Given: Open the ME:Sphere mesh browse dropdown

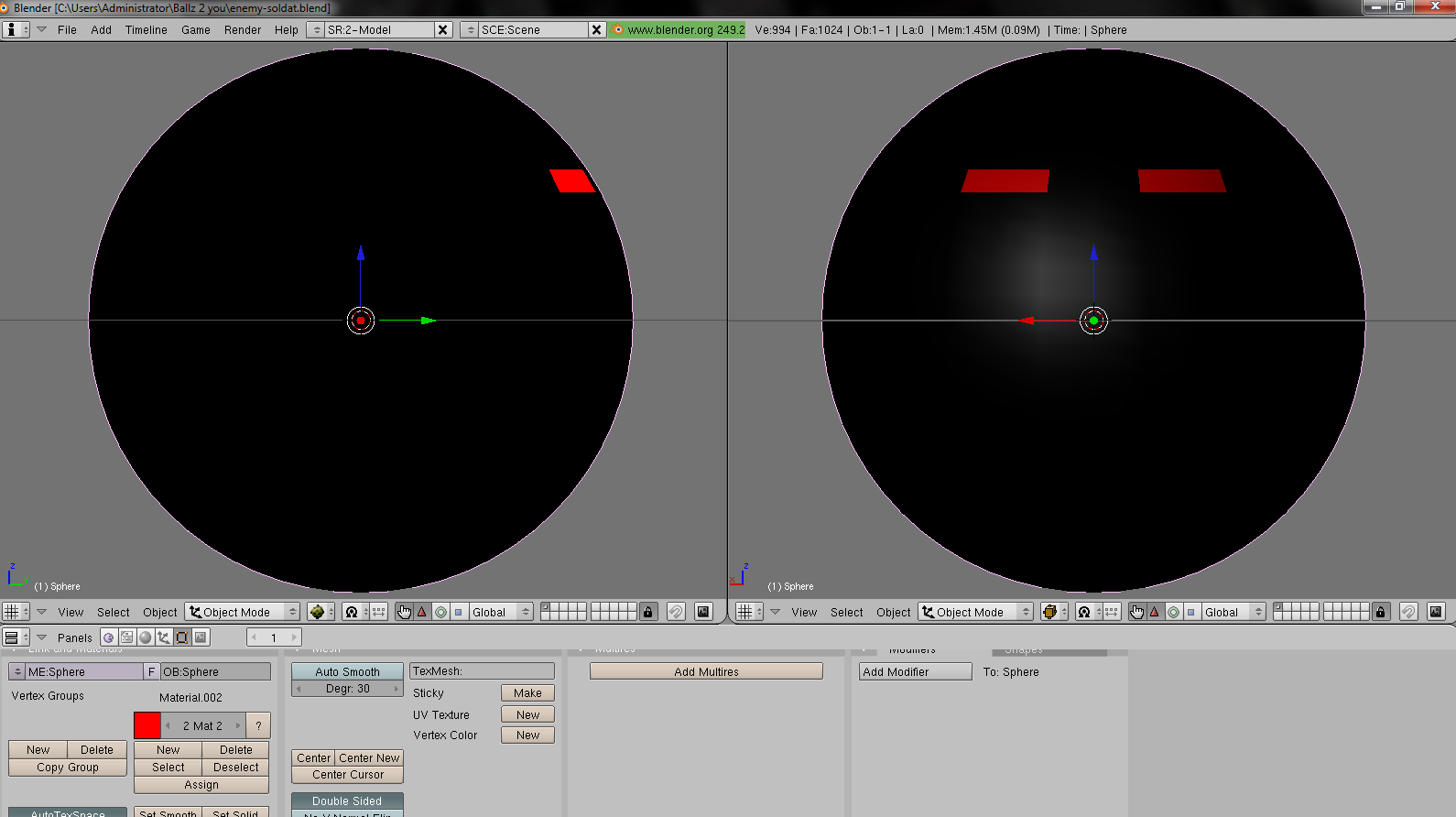Looking at the screenshot, I should pyautogui.click(x=16, y=671).
